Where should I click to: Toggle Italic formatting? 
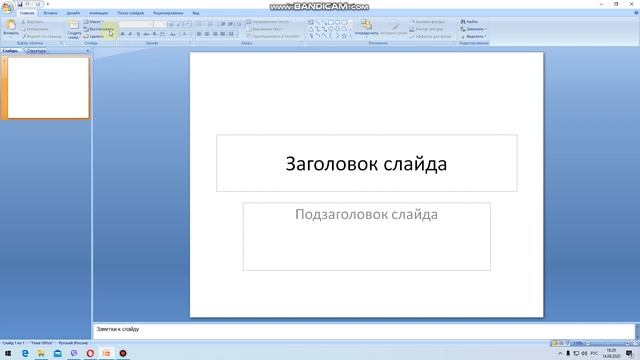click(130, 34)
